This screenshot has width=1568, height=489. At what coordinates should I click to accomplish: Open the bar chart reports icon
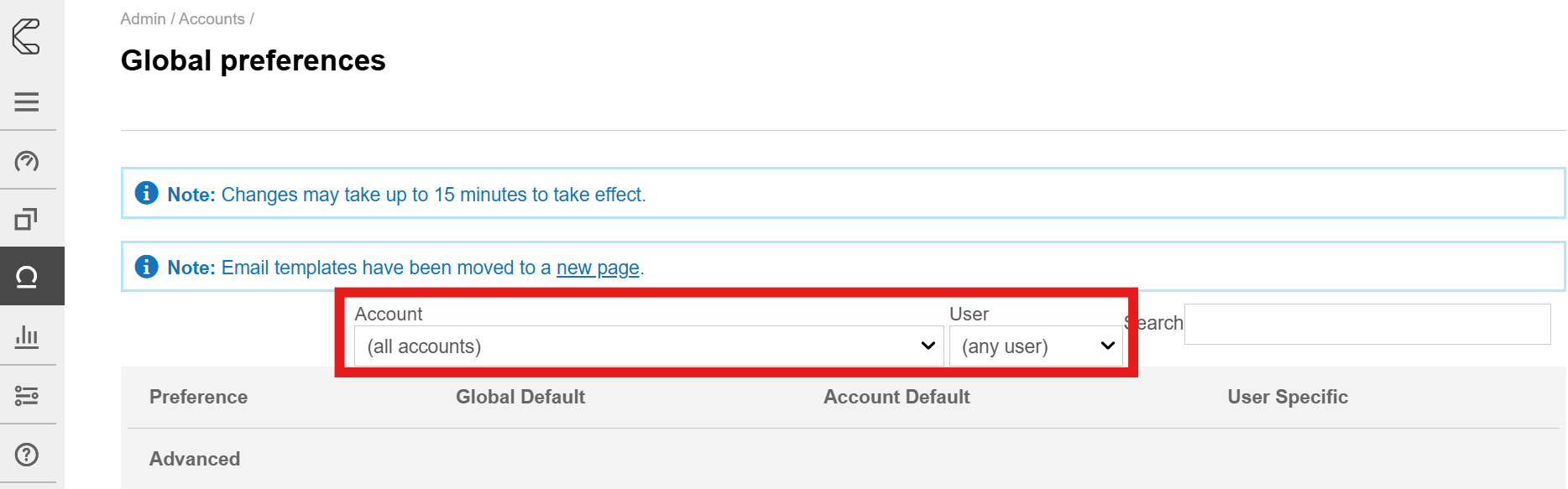point(27,336)
